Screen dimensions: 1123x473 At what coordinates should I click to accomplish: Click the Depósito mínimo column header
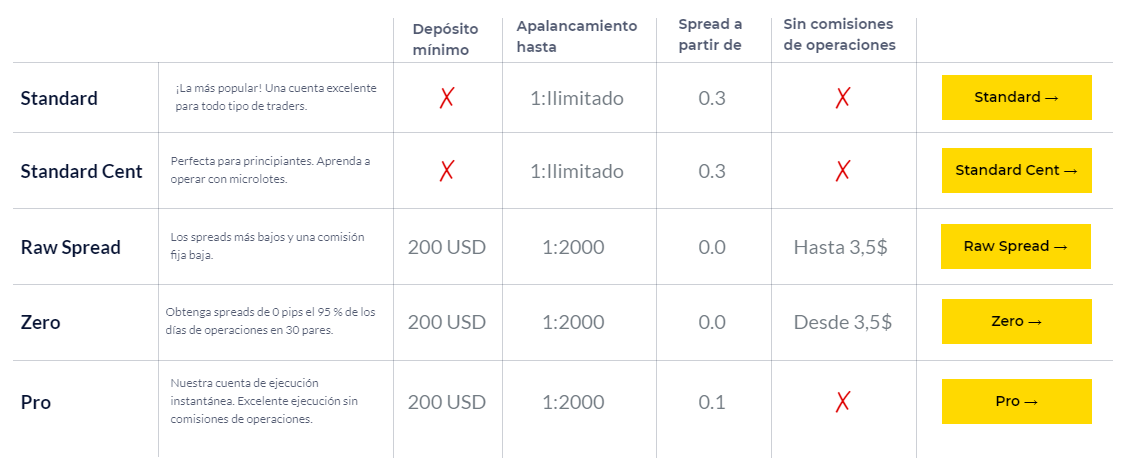(445, 39)
